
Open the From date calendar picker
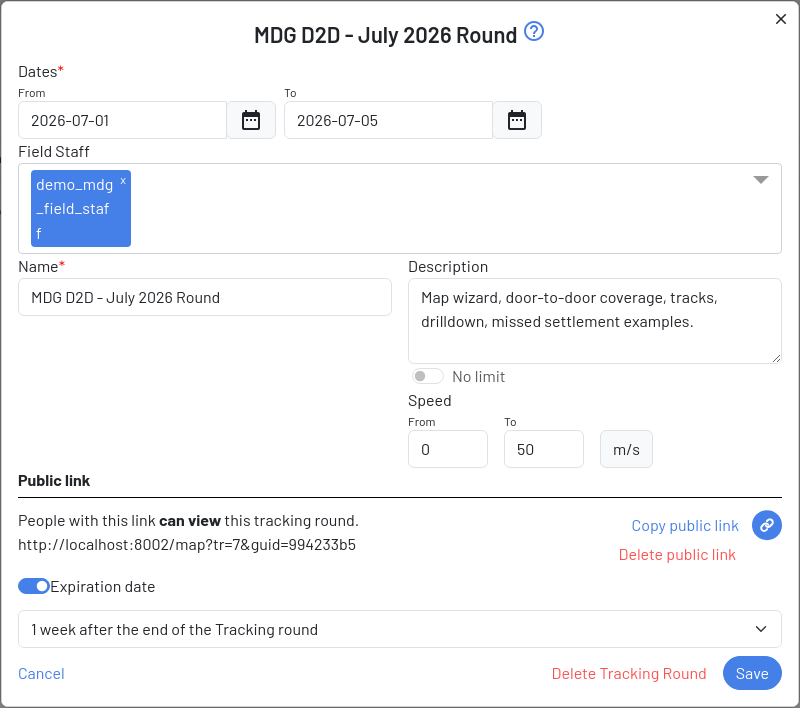coord(251,120)
